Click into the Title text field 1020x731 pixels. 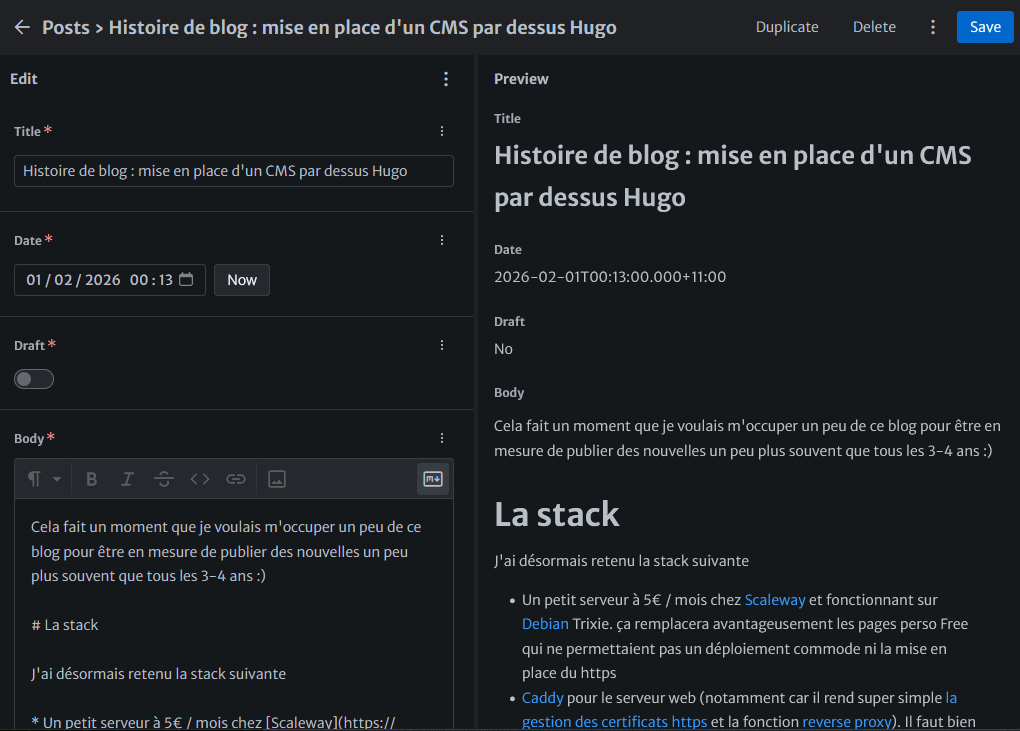(x=233, y=171)
